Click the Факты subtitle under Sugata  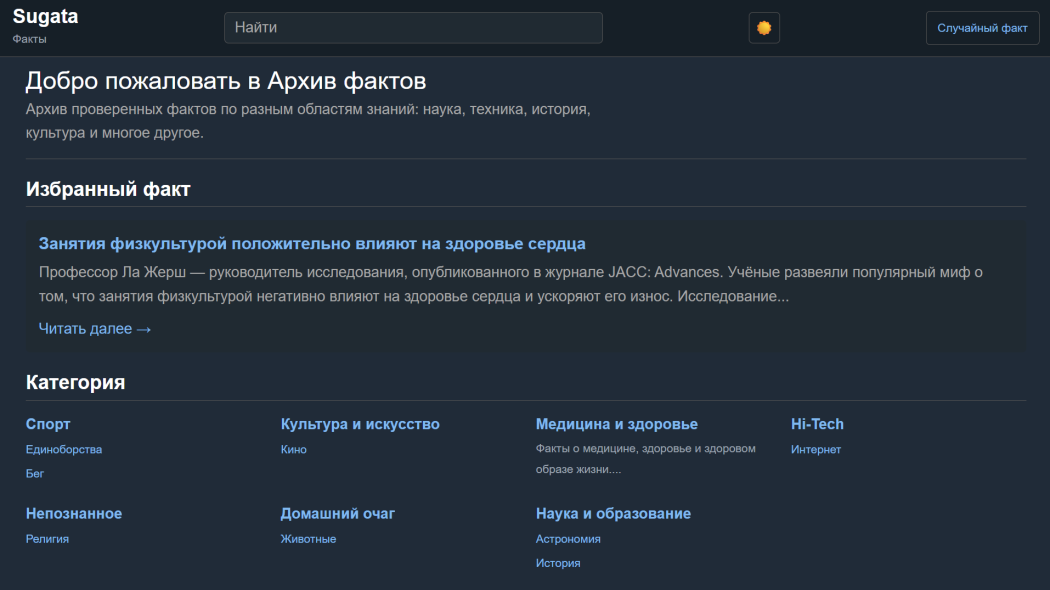click(29, 39)
